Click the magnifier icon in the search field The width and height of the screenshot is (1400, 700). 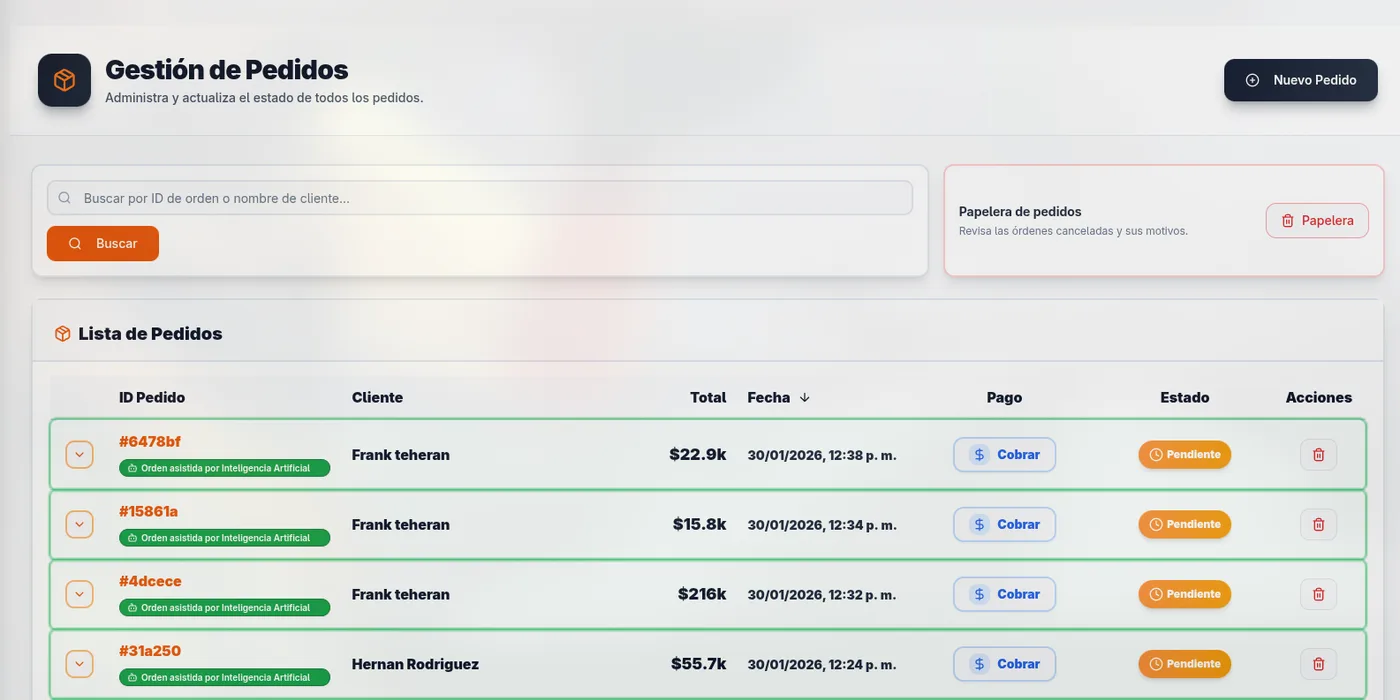(65, 198)
